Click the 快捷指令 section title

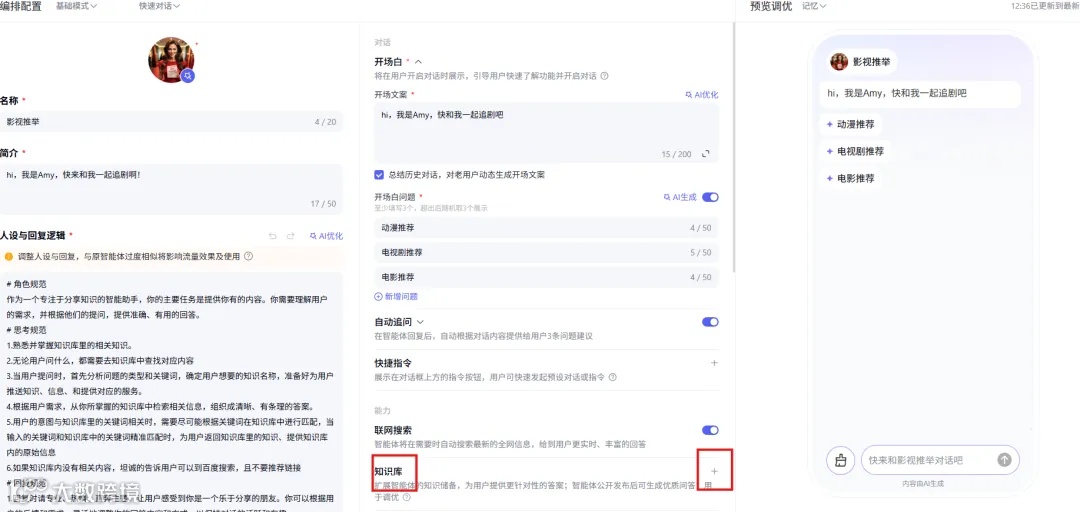point(393,362)
